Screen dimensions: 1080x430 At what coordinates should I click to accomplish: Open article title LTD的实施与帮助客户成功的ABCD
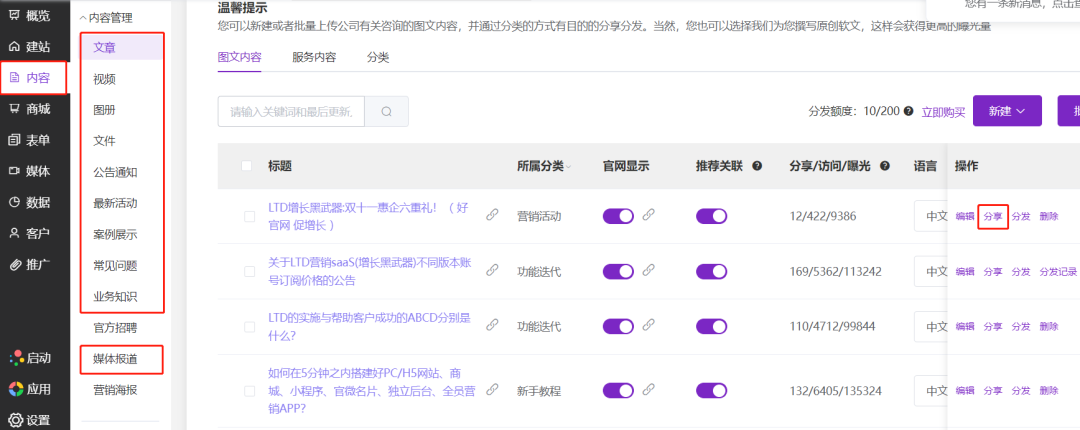(370, 327)
